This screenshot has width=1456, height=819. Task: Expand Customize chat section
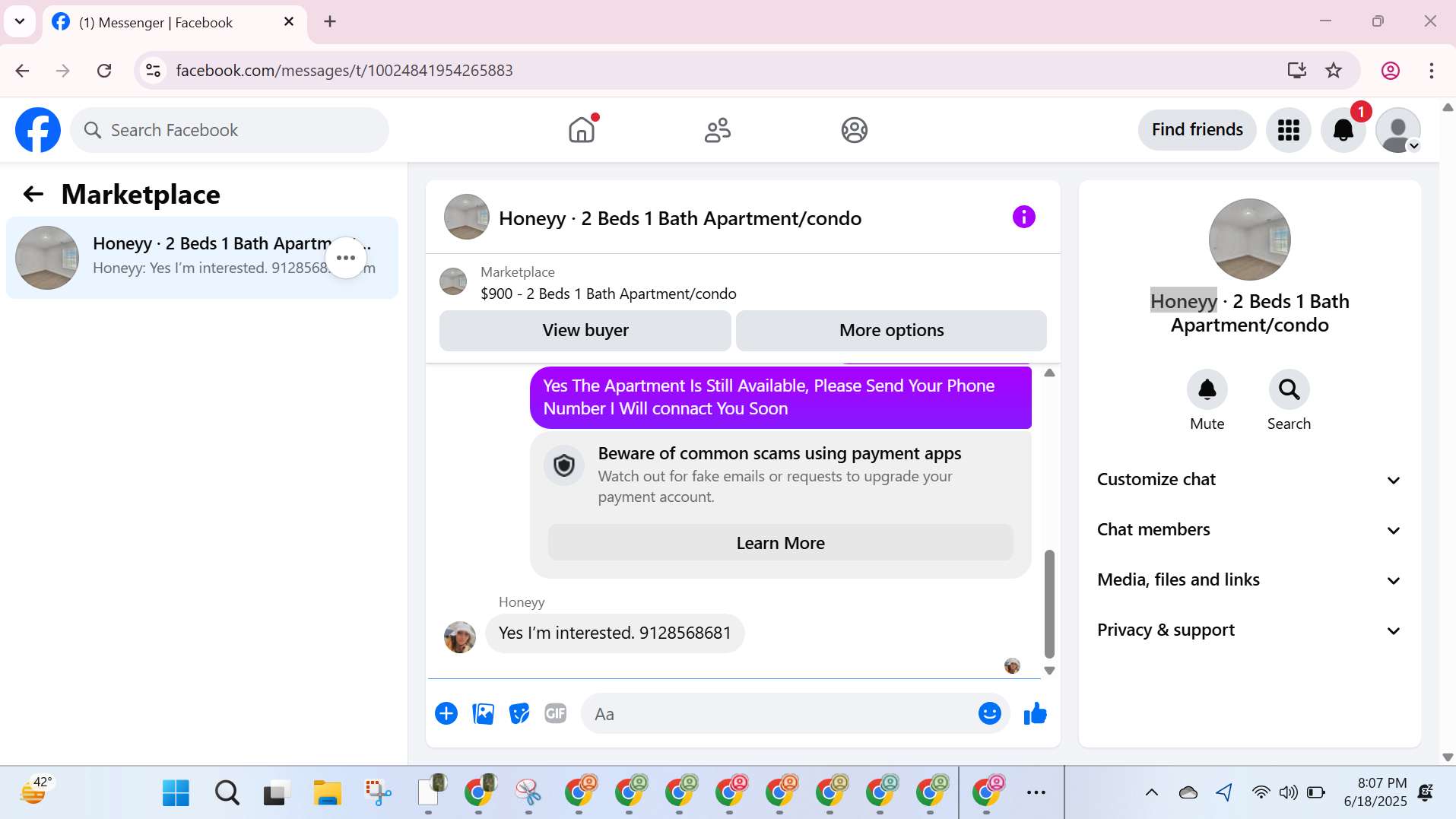point(1249,480)
